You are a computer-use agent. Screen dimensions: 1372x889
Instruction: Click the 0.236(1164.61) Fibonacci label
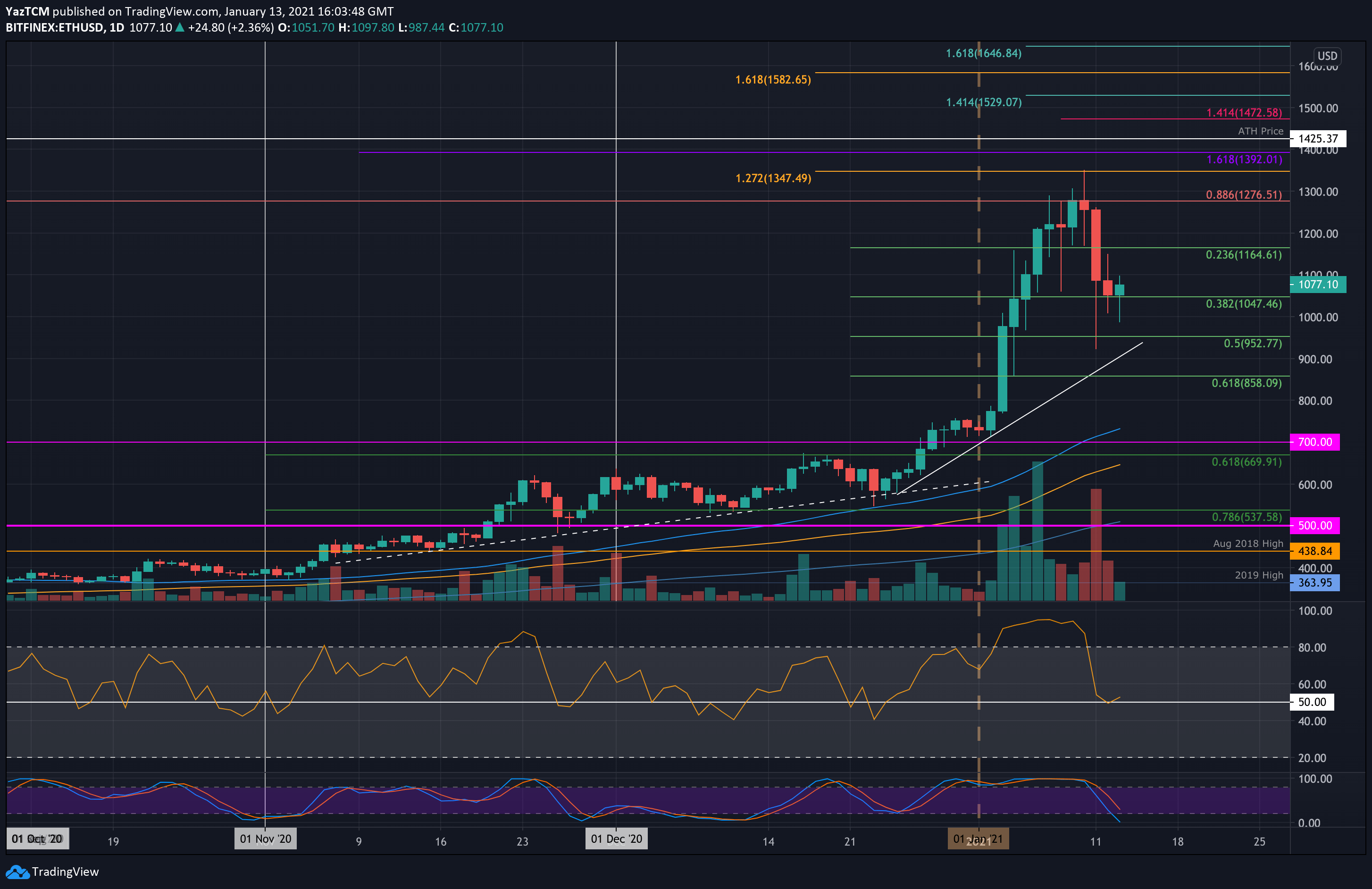point(1244,254)
